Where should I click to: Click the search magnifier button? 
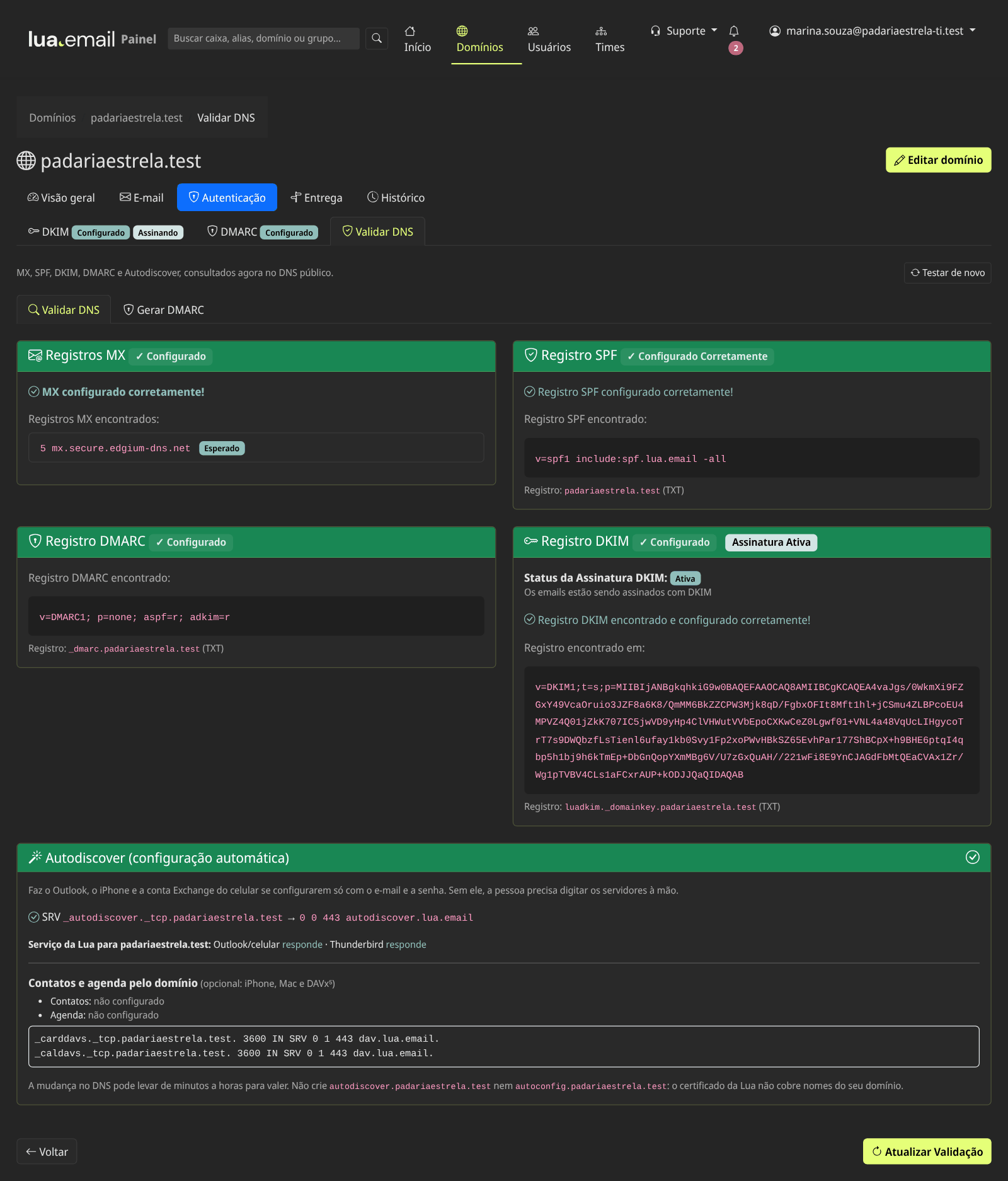tap(377, 38)
